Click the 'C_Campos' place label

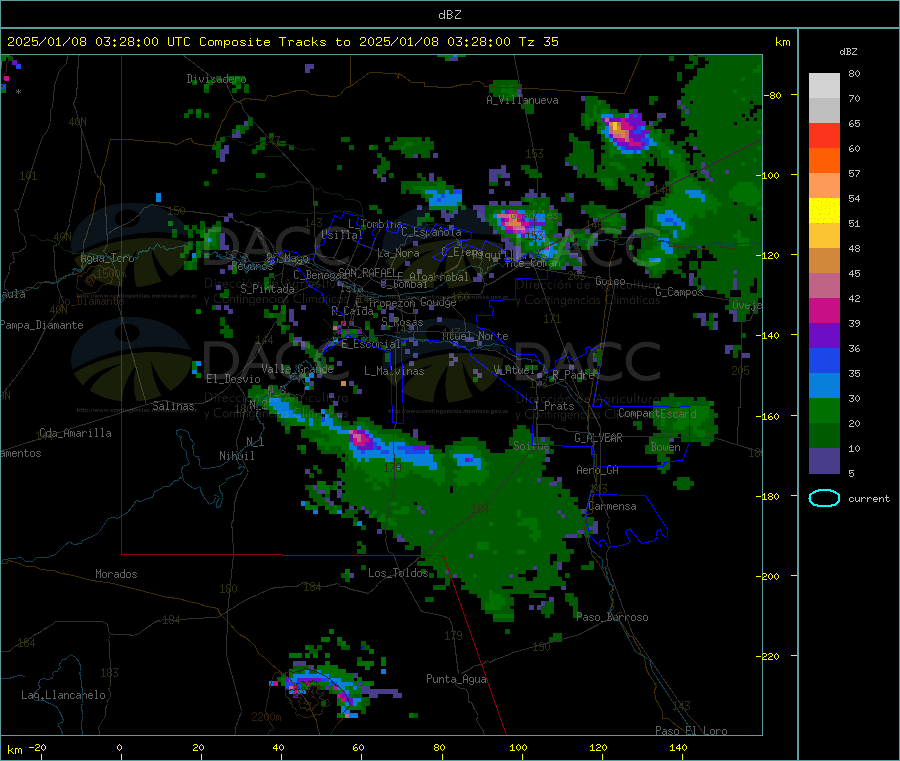[x=679, y=292]
